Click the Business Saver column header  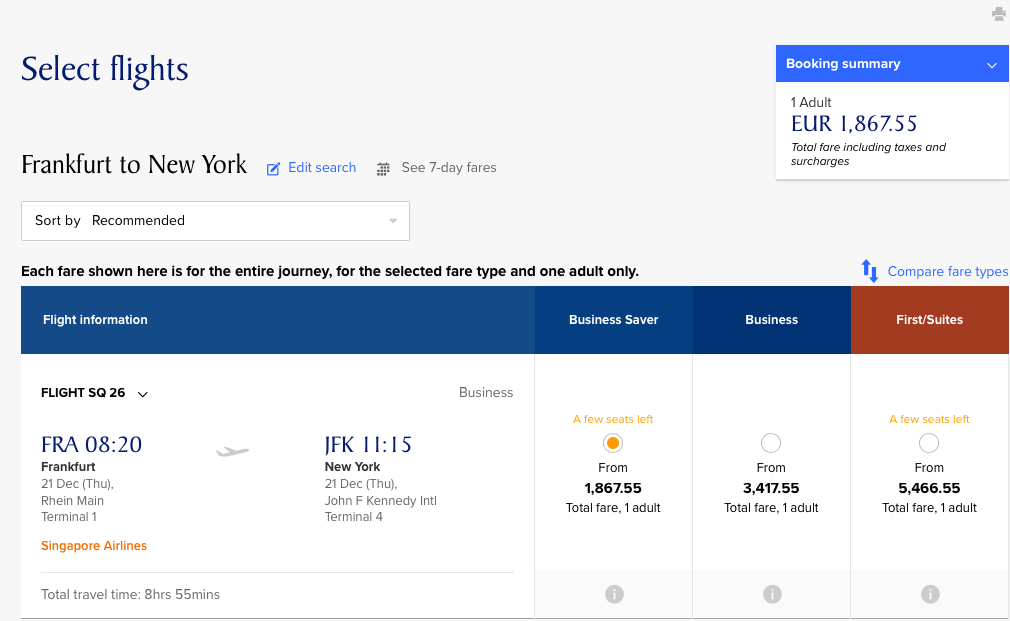coord(613,320)
